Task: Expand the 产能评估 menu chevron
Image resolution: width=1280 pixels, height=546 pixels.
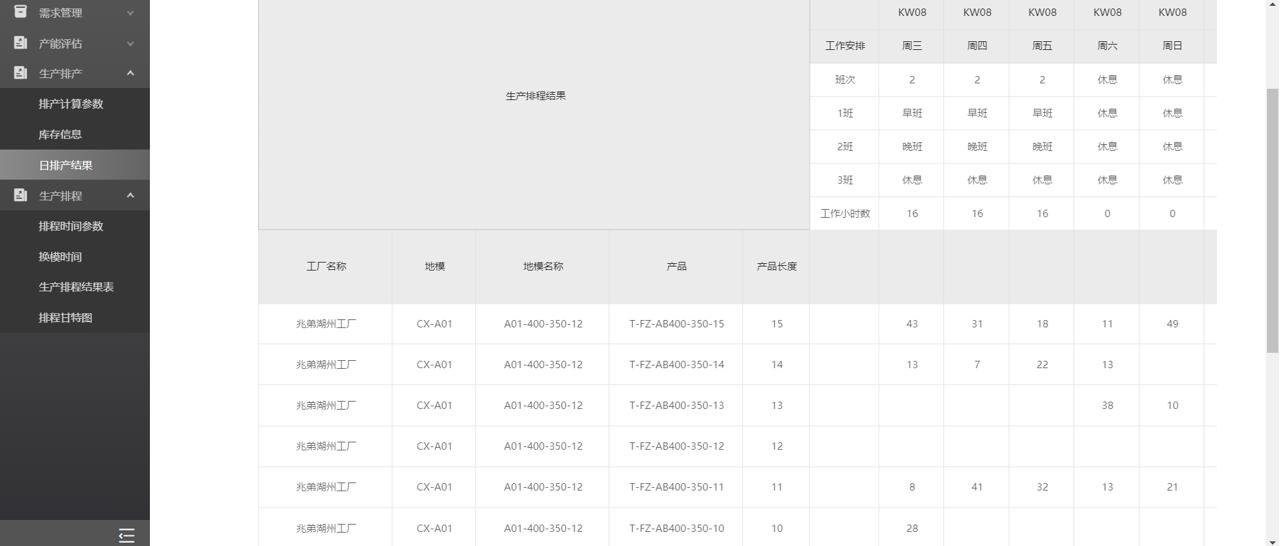Action: tap(130, 44)
